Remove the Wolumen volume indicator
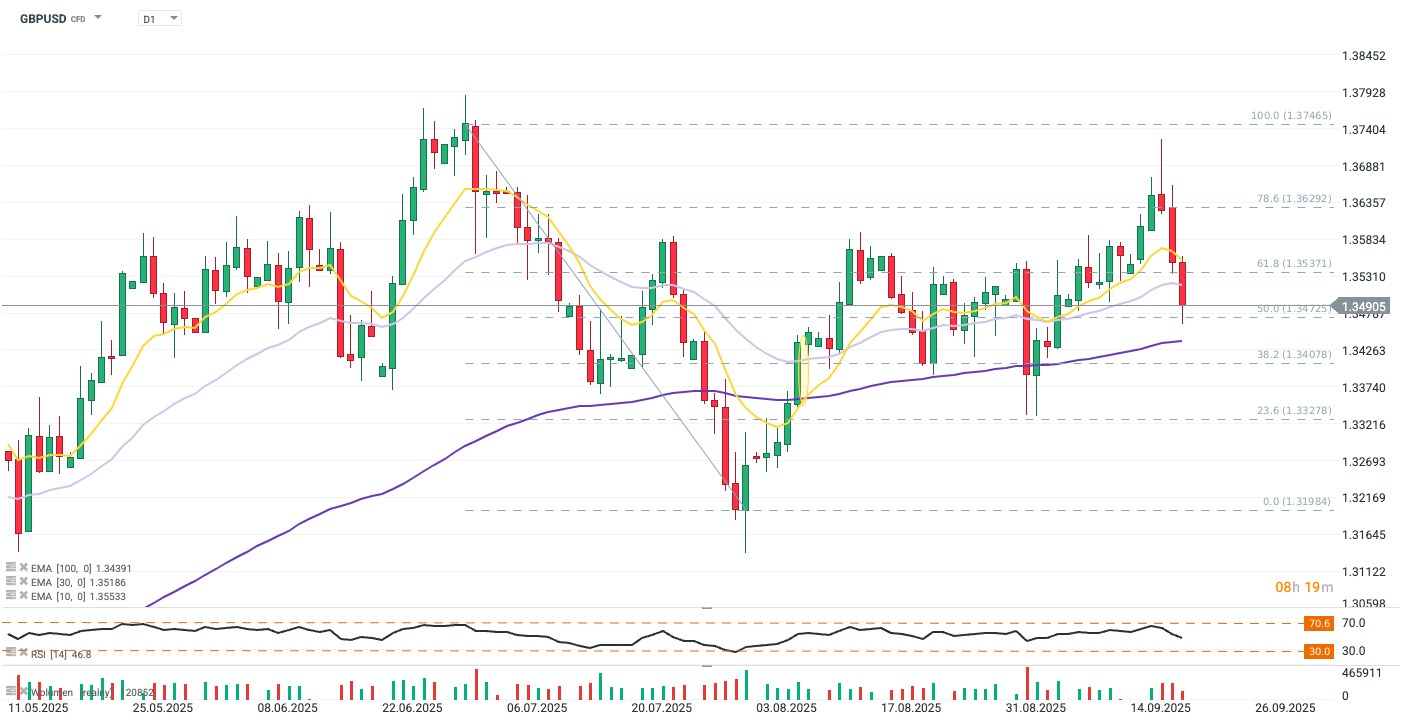Image resolution: width=1402 pixels, height=725 pixels. (x=23, y=691)
